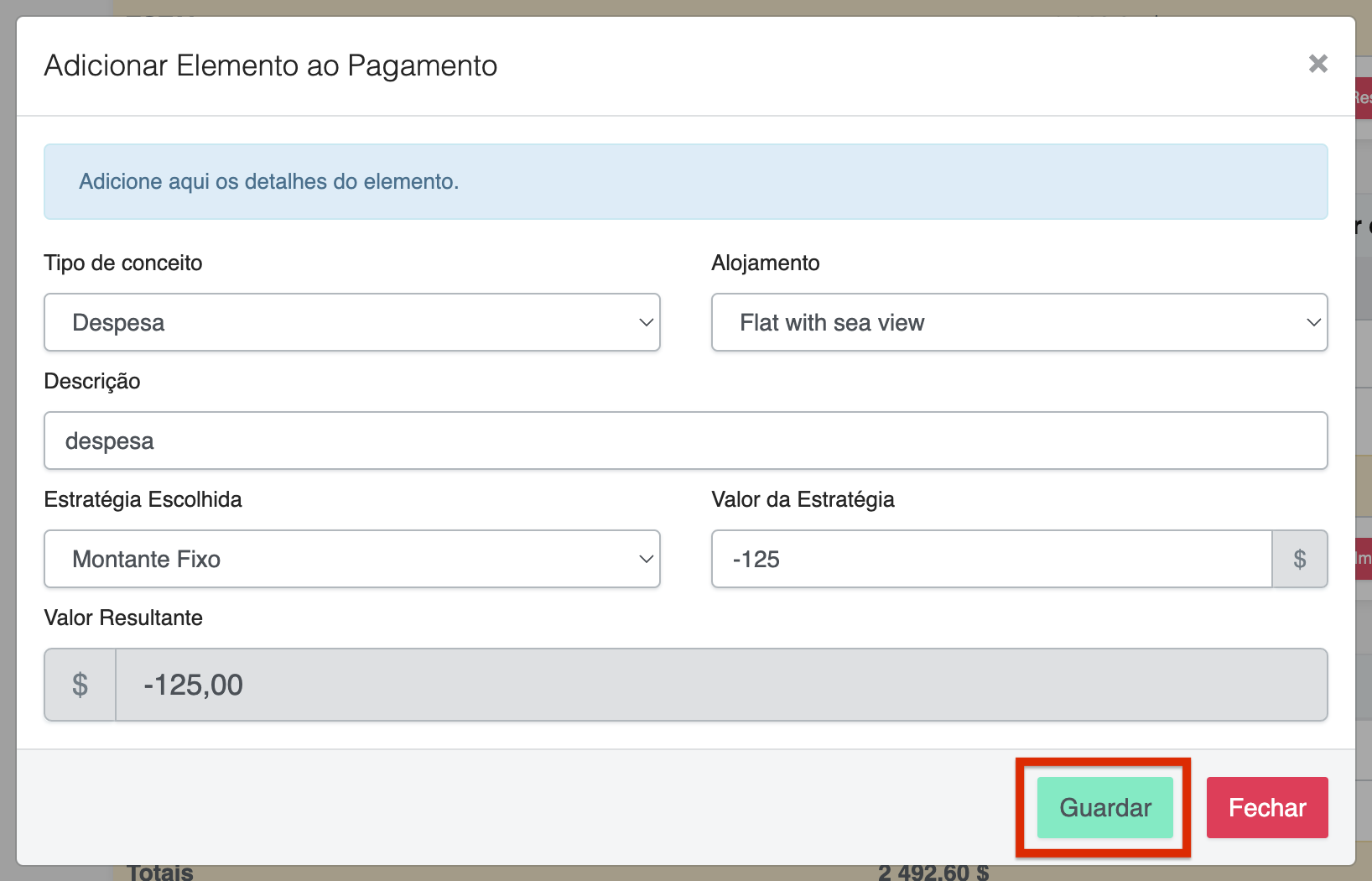The image size is (1372, 881).
Task: Close the dialog with the X icon
Action: click(1317, 64)
